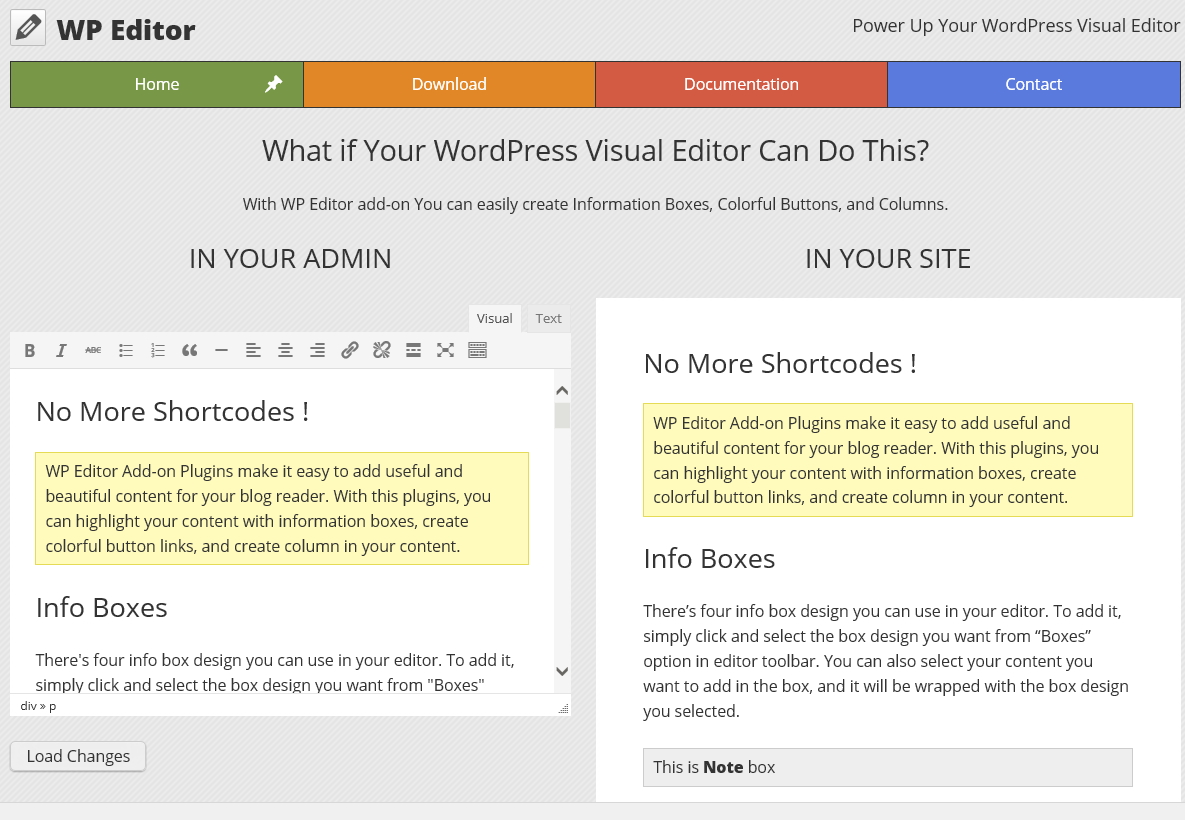
Task: Click the yellow info box in site preview
Action: tap(888, 460)
